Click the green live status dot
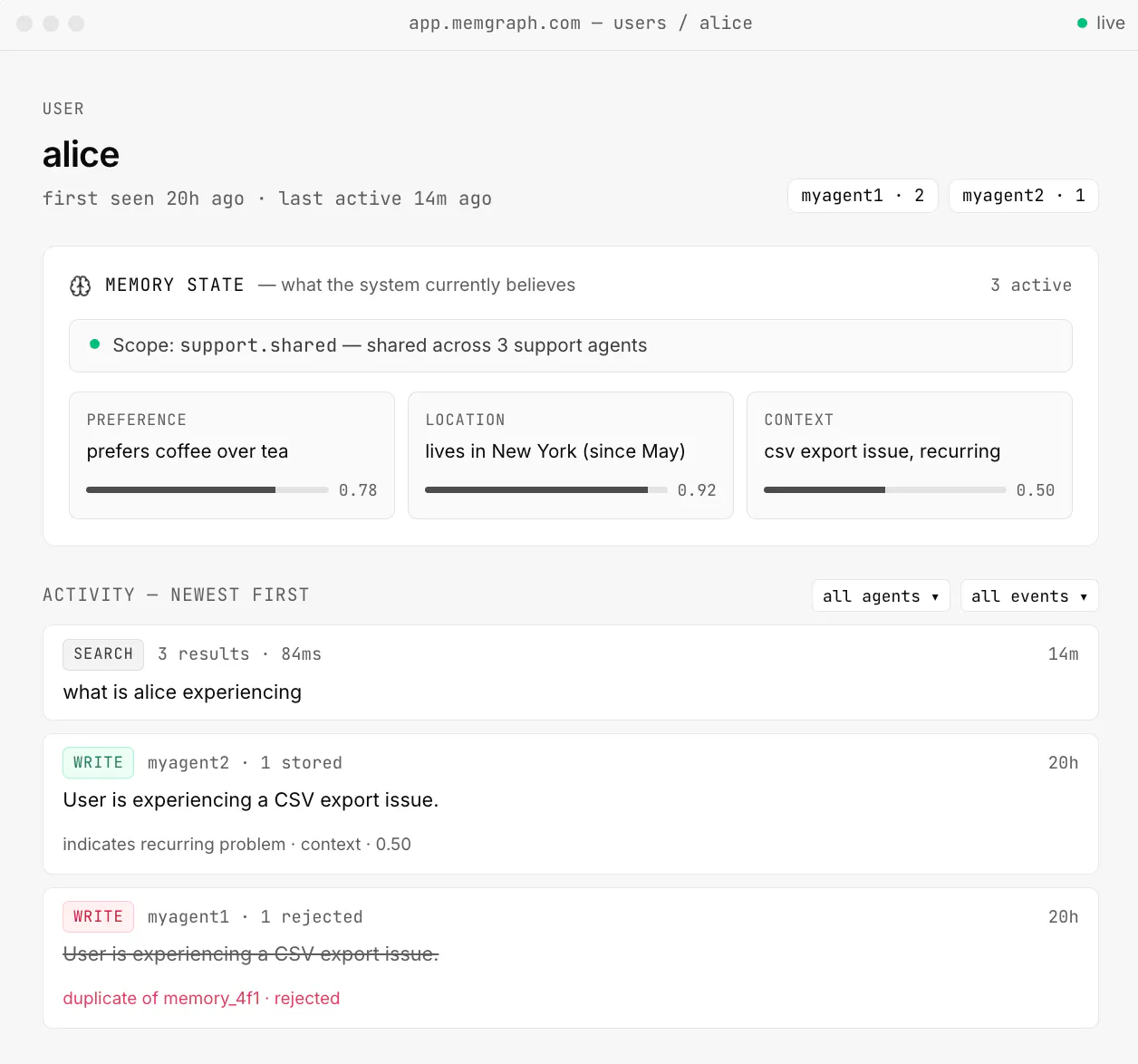The image size is (1138, 1064). tap(1082, 24)
